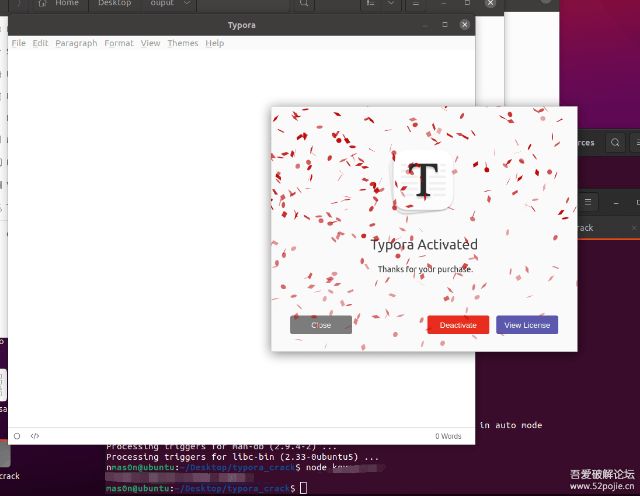Image resolution: width=640 pixels, height=496 pixels.
Task: Click the terminal cursor at last prompt
Action: click(x=303, y=487)
